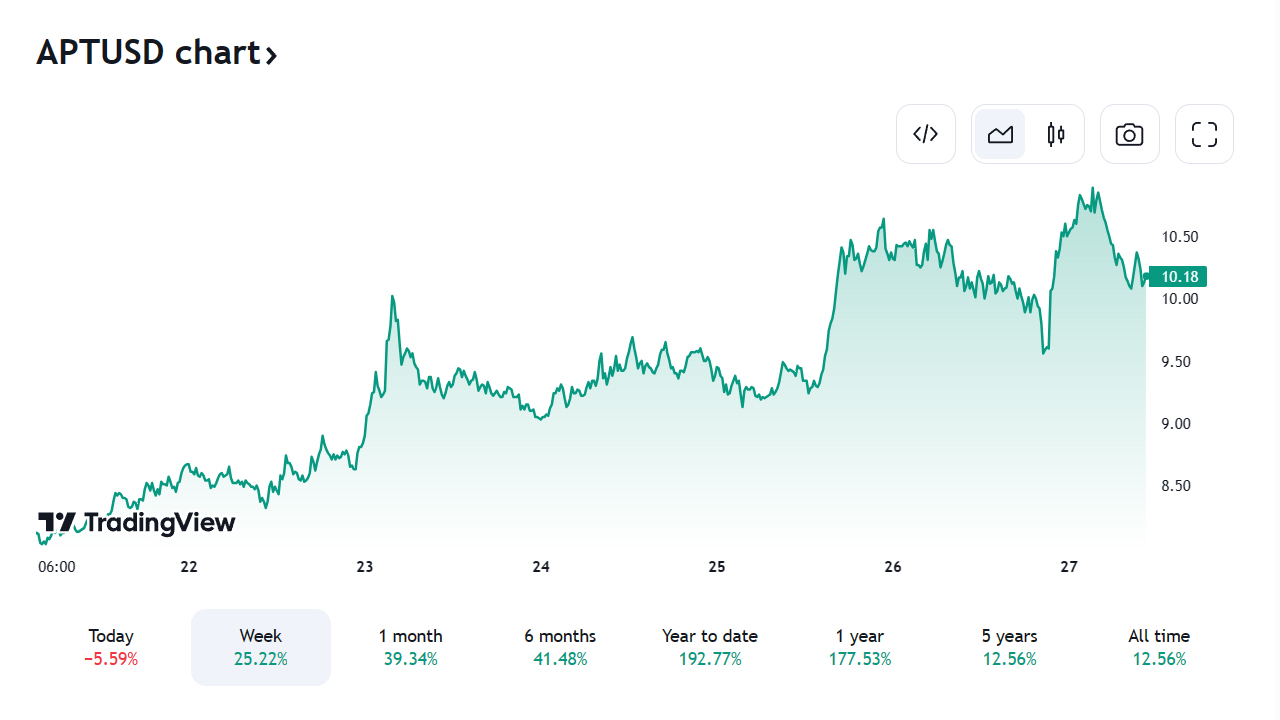The height and width of the screenshot is (720, 1280).
Task: Select the 5 years range
Action: coord(1009,647)
